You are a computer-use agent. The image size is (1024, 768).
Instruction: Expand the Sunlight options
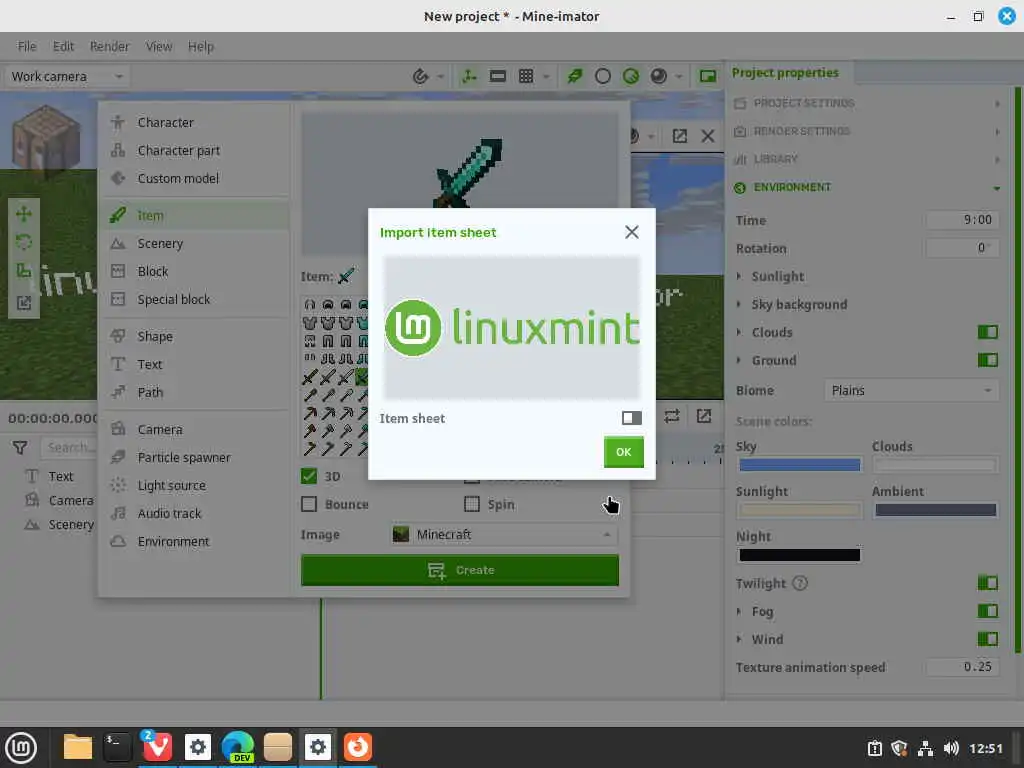click(739, 276)
